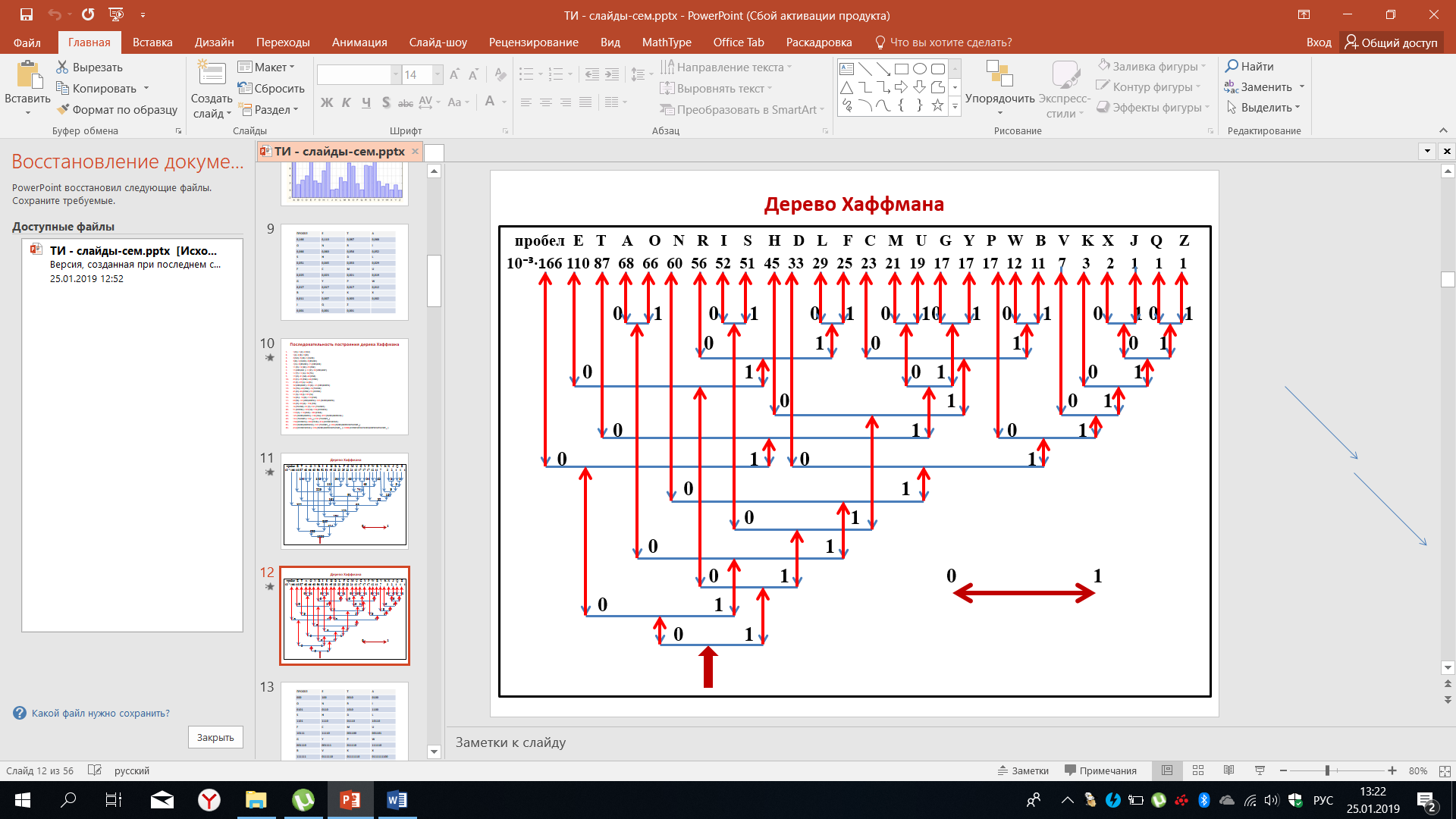1456x819 pixels.
Task: Switch to Переходы ribbon tab
Action: (283, 42)
